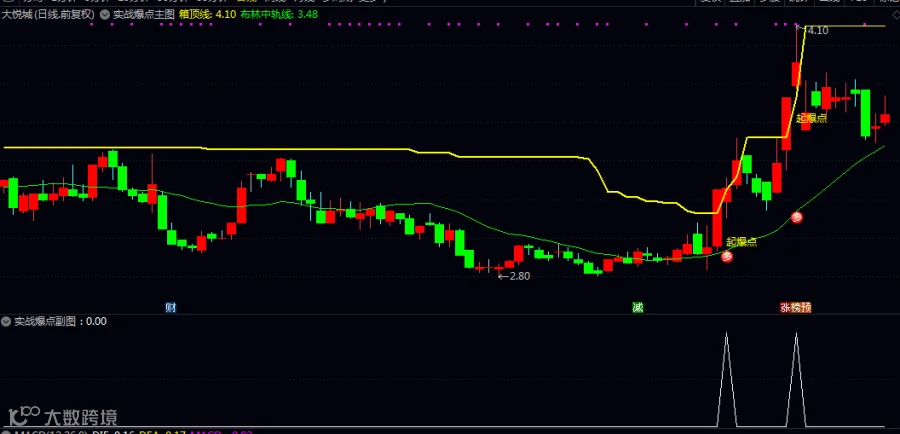Select the ←2.80 lowest price label
The width and height of the screenshot is (900, 434).
pos(514,276)
